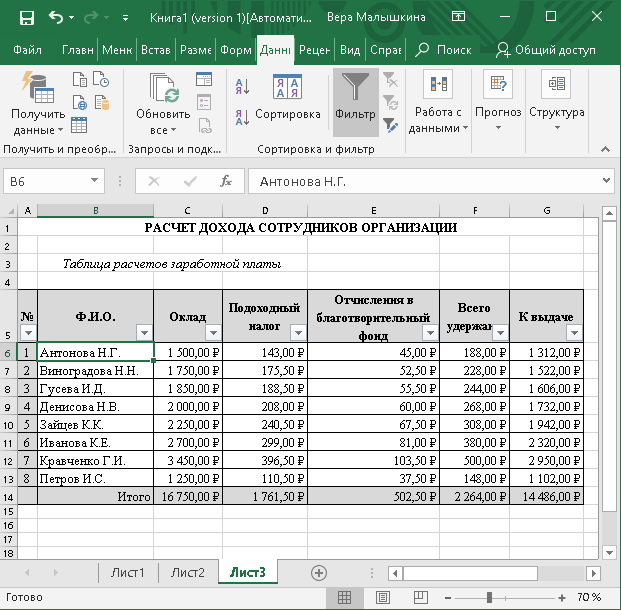Add a new sheet with plus icon
This screenshot has height=610, width=621.
point(319,572)
